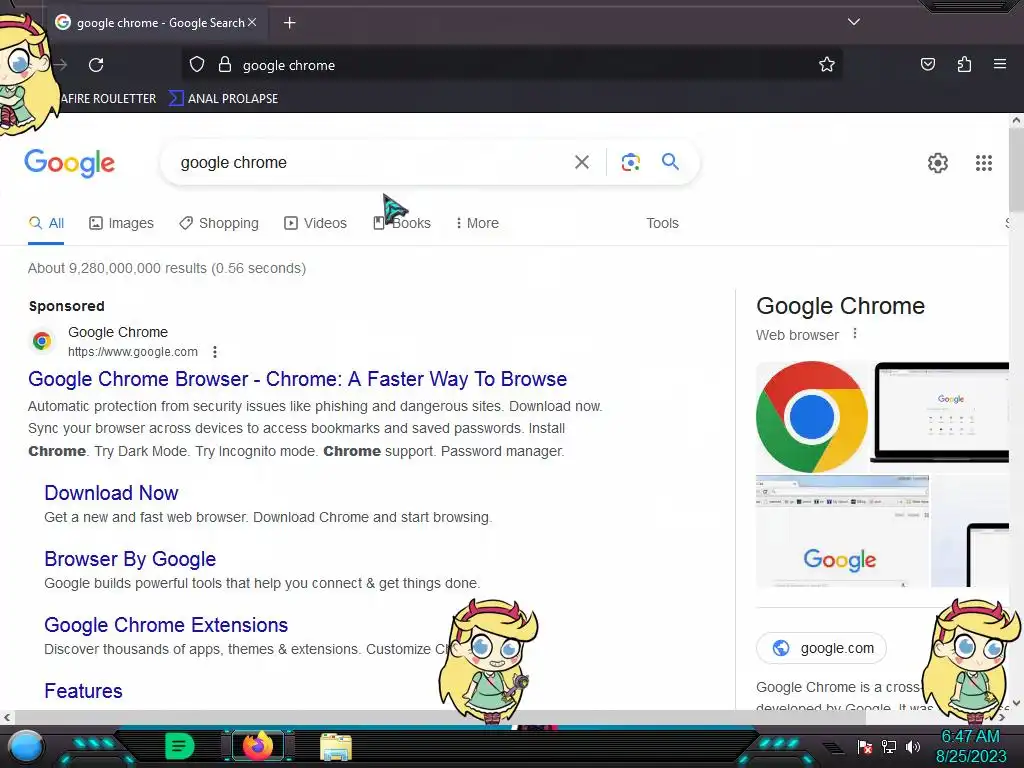The width and height of the screenshot is (1024, 768).
Task: Switch to the Shopping tab
Action: (219, 223)
